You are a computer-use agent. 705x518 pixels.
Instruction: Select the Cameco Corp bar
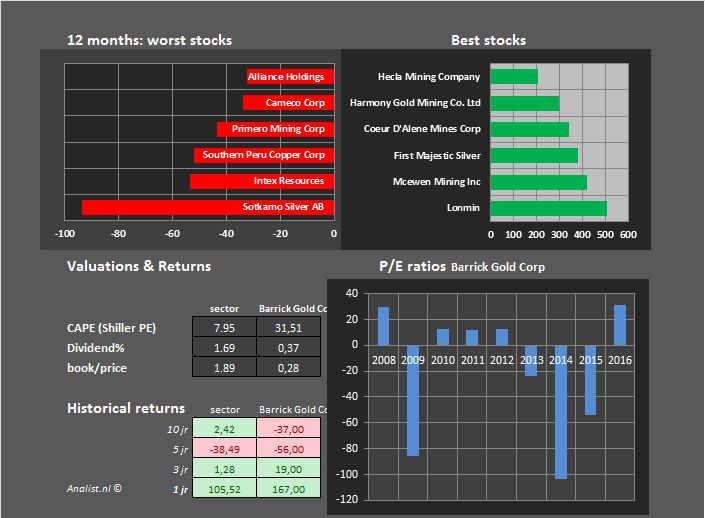pos(288,103)
